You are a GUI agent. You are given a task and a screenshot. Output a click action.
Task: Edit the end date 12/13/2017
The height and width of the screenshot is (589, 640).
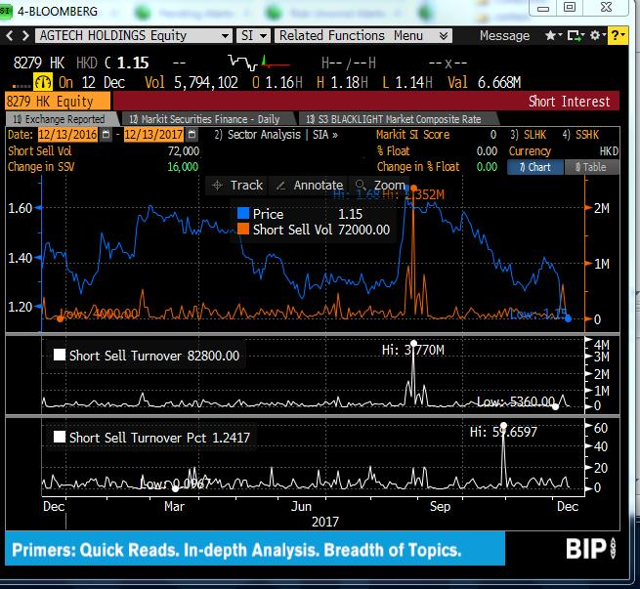153,135
